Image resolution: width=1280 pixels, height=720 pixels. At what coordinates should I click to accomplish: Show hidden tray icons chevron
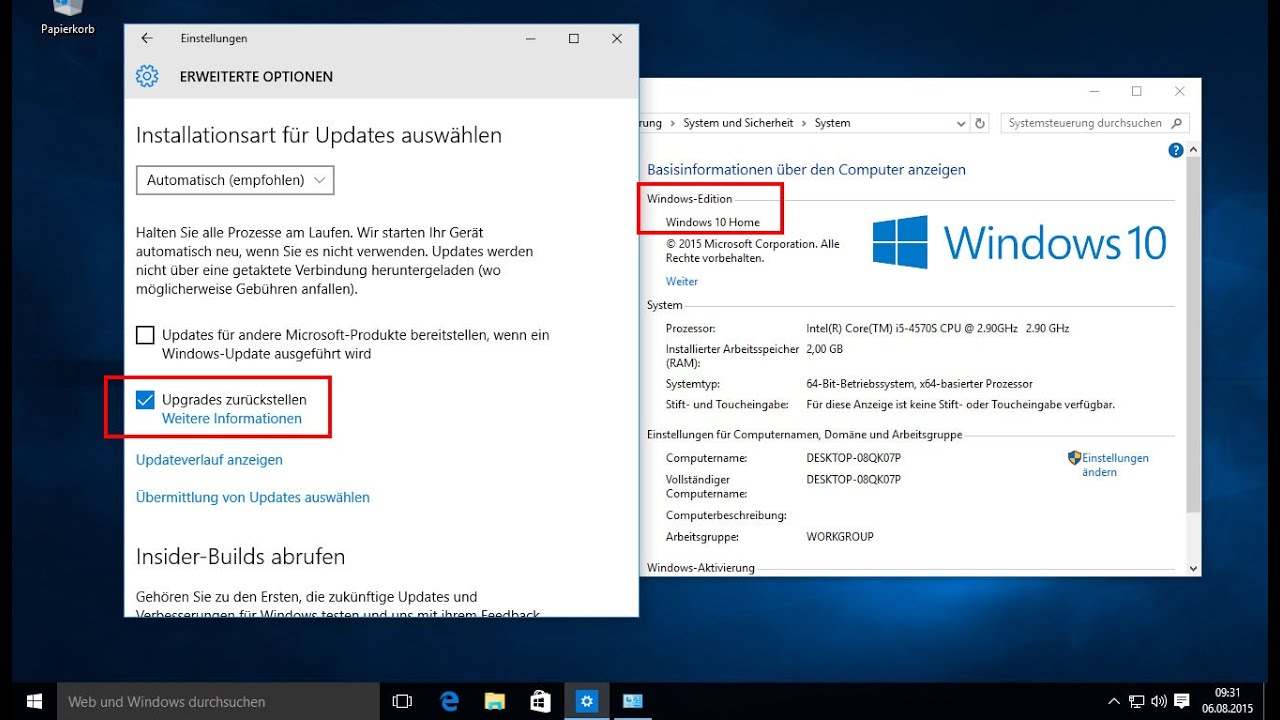tap(1114, 701)
